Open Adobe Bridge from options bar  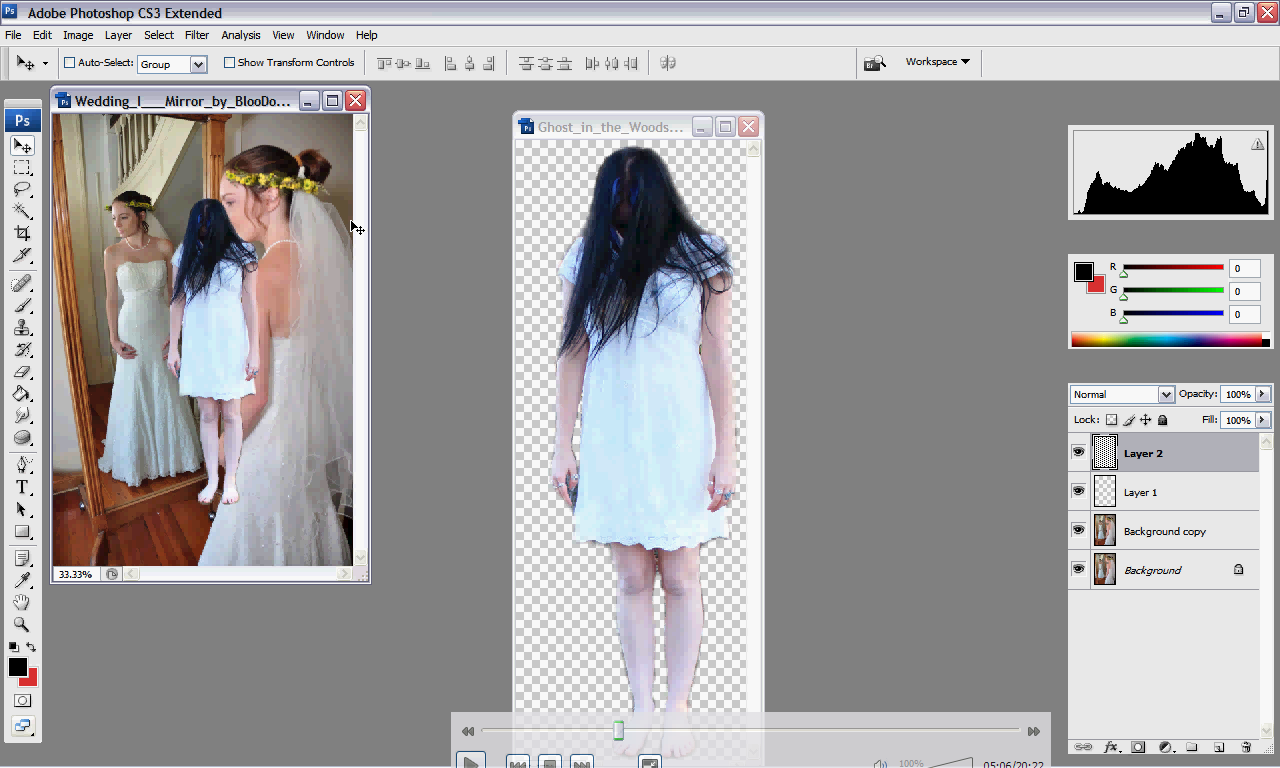[x=875, y=62]
